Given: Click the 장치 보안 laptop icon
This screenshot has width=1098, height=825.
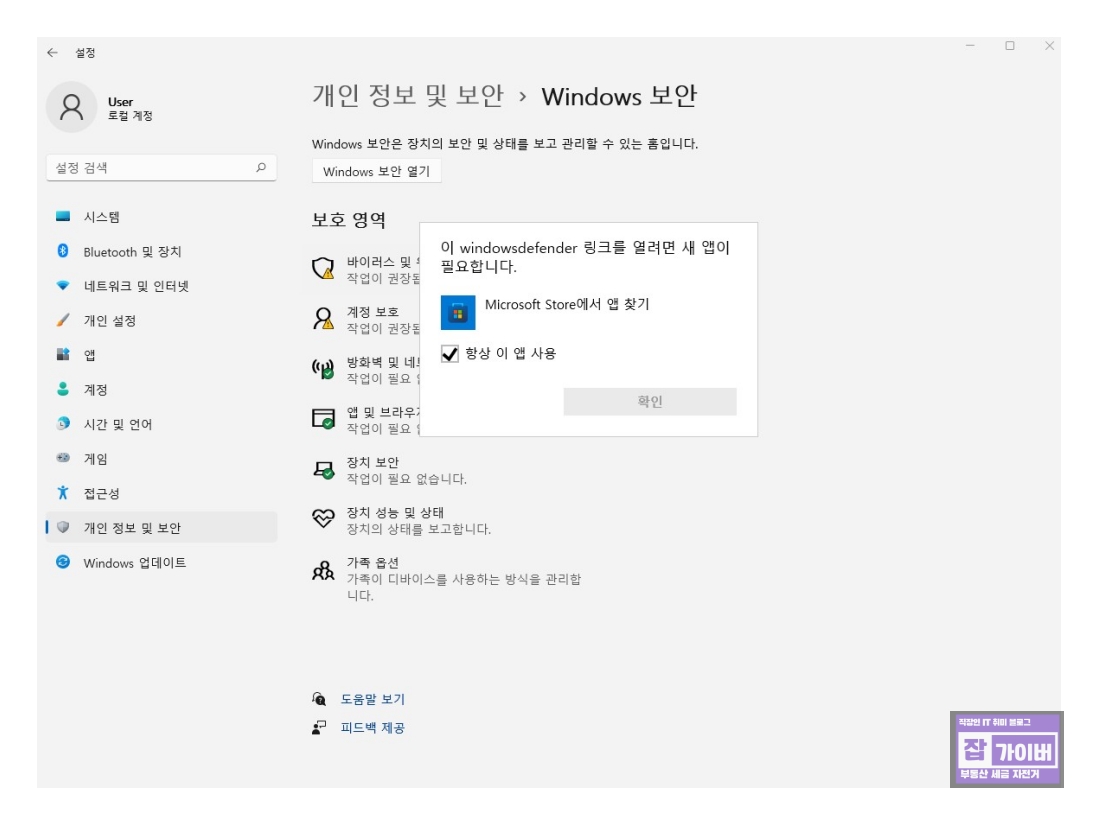Looking at the screenshot, I should (323, 469).
